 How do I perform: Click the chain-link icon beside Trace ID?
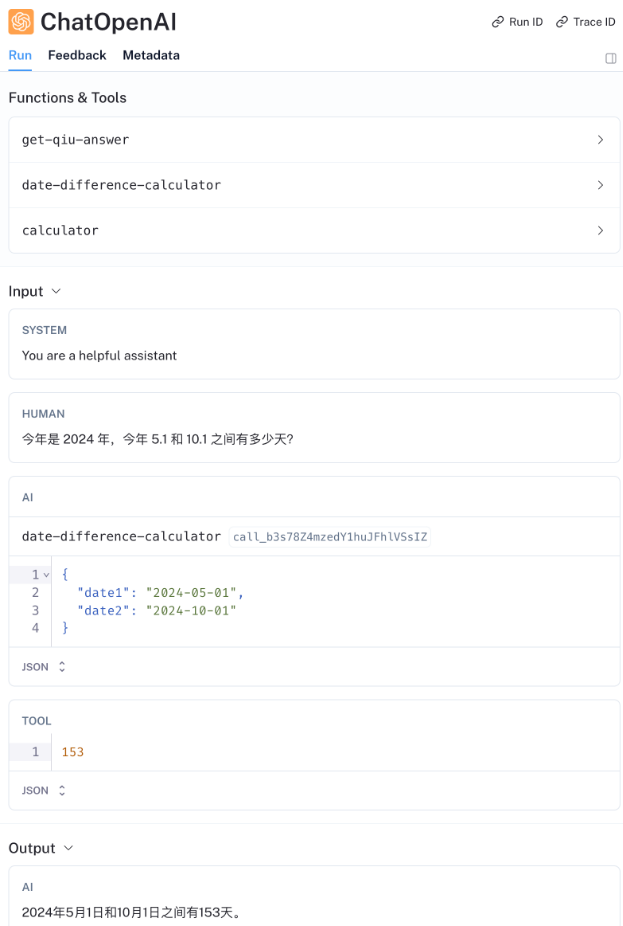(560, 21)
